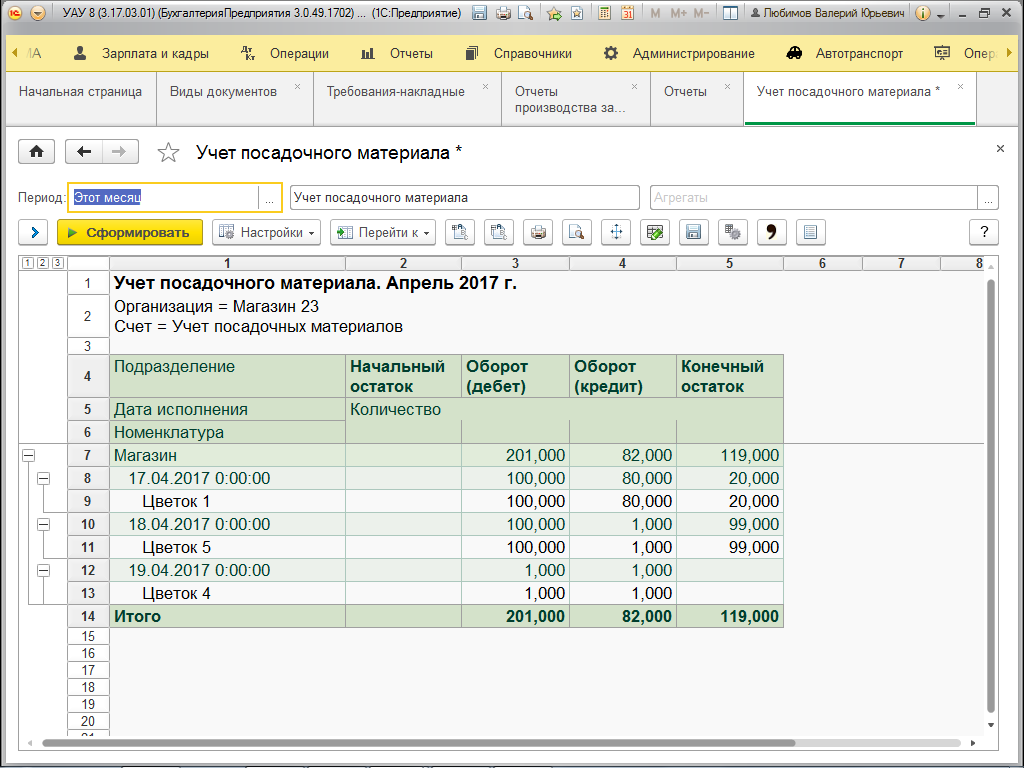Open the info icon next to user name
The width and height of the screenshot is (1024, 768).
tap(922, 13)
